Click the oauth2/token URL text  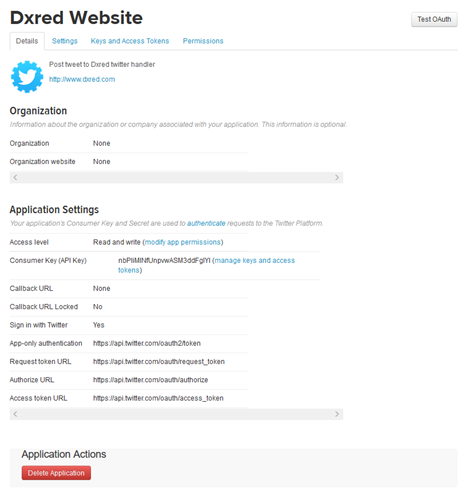click(x=147, y=343)
